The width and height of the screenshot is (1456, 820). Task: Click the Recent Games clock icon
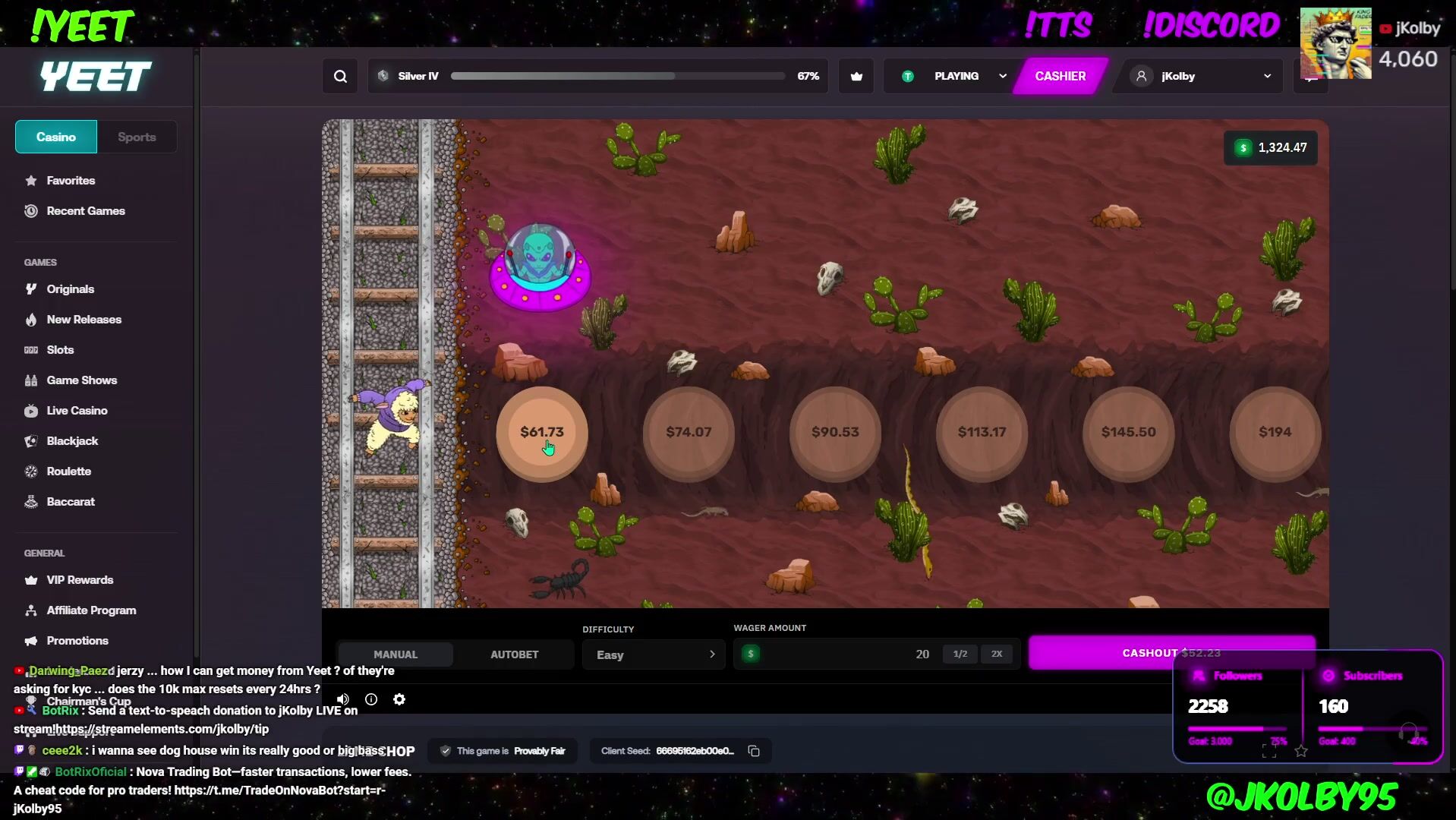31,211
